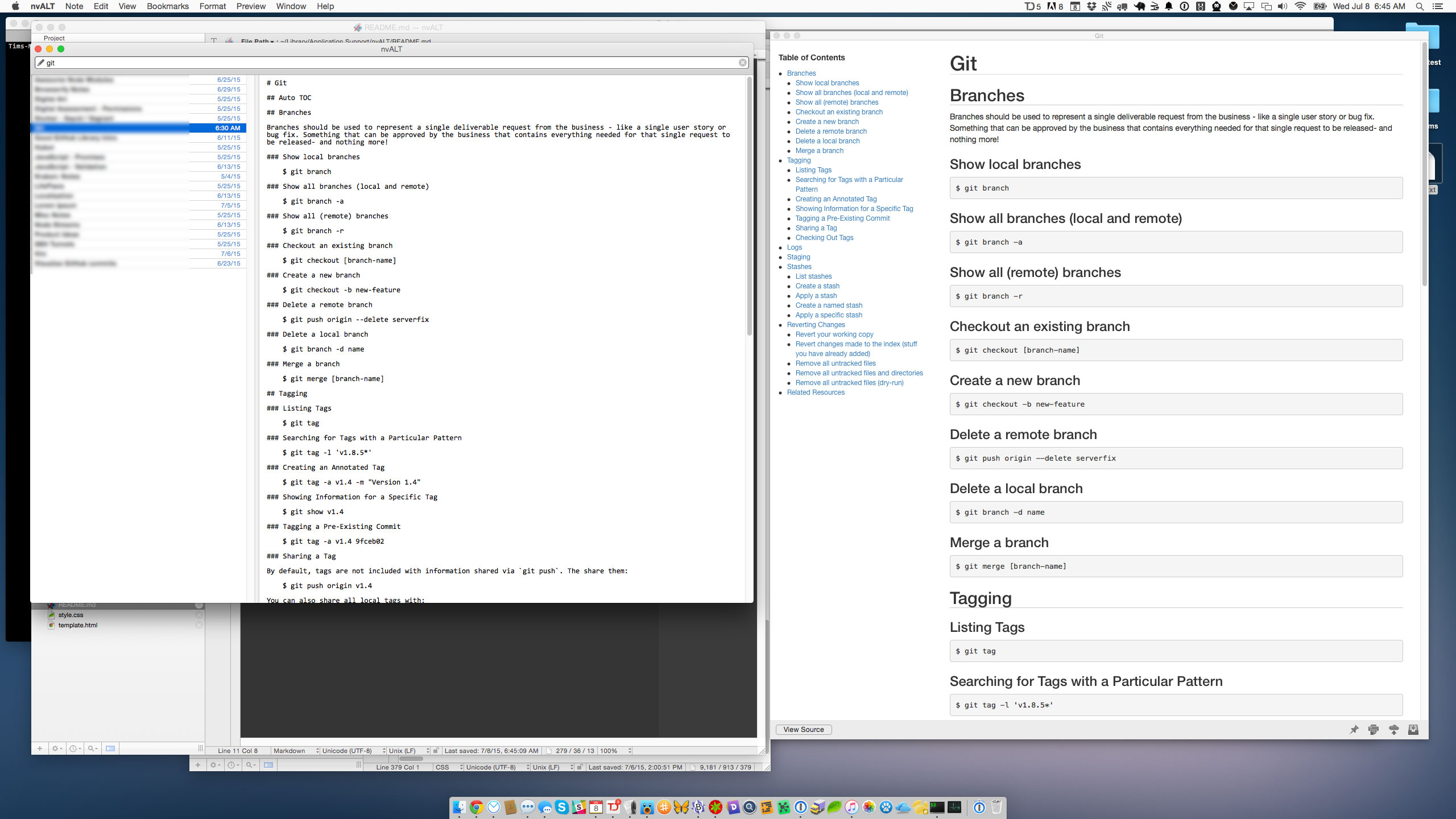Click the save-to-disk icon in preview
Viewport: 1456px width, 819px height.
1413,730
